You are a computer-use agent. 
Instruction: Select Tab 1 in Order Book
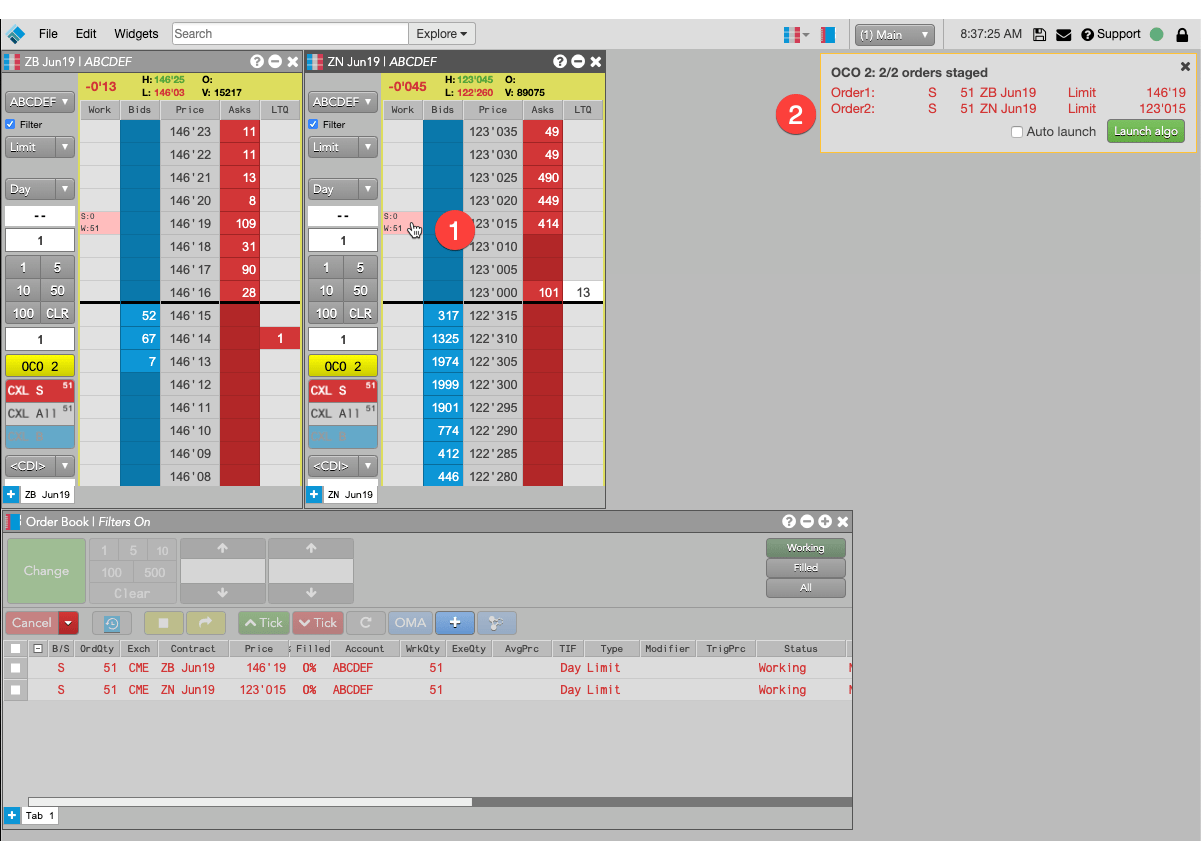click(40, 816)
